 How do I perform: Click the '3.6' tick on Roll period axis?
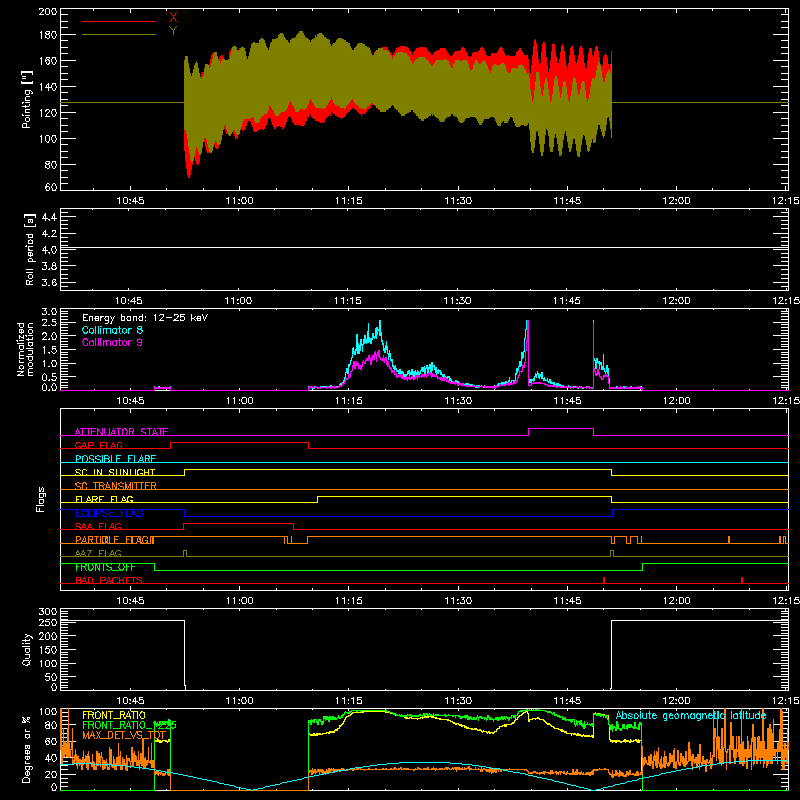point(49,282)
